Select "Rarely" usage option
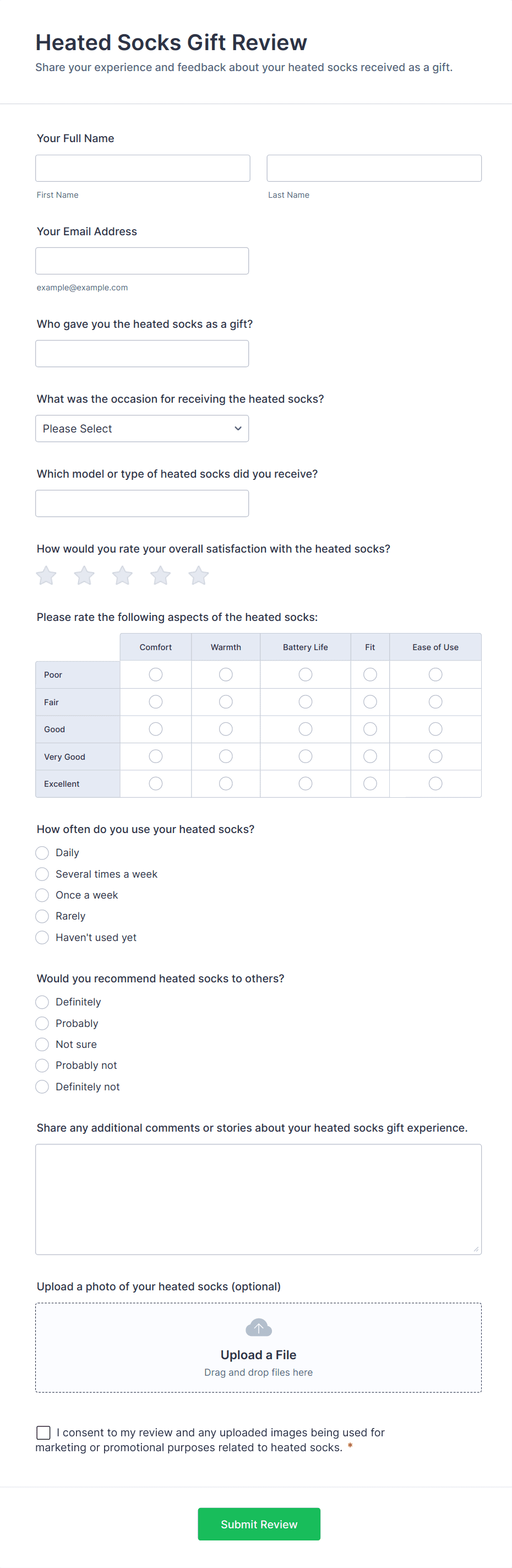Image resolution: width=512 pixels, height=1568 pixels. pyautogui.click(x=42, y=916)
